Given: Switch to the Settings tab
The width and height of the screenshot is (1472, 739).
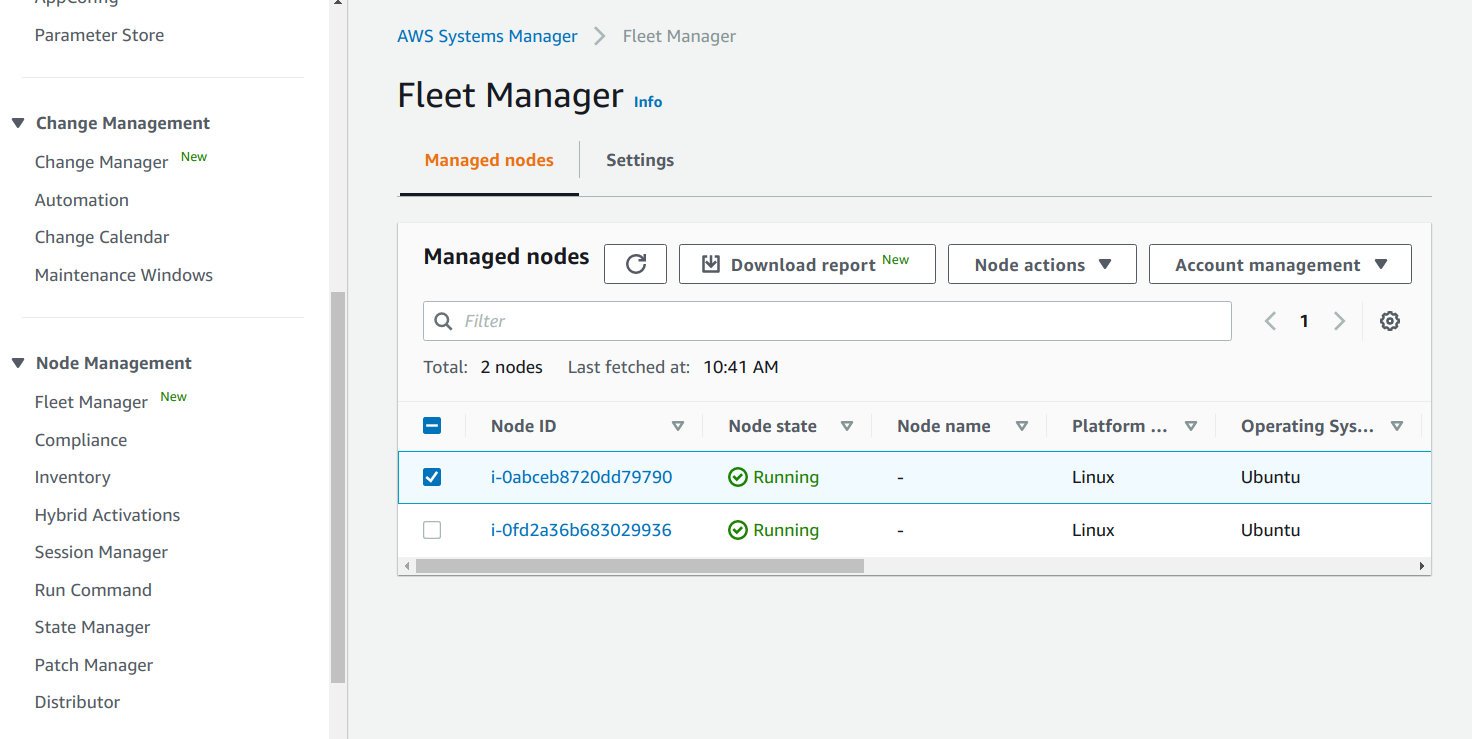Looking at the screenshot, I should [640, 160].
